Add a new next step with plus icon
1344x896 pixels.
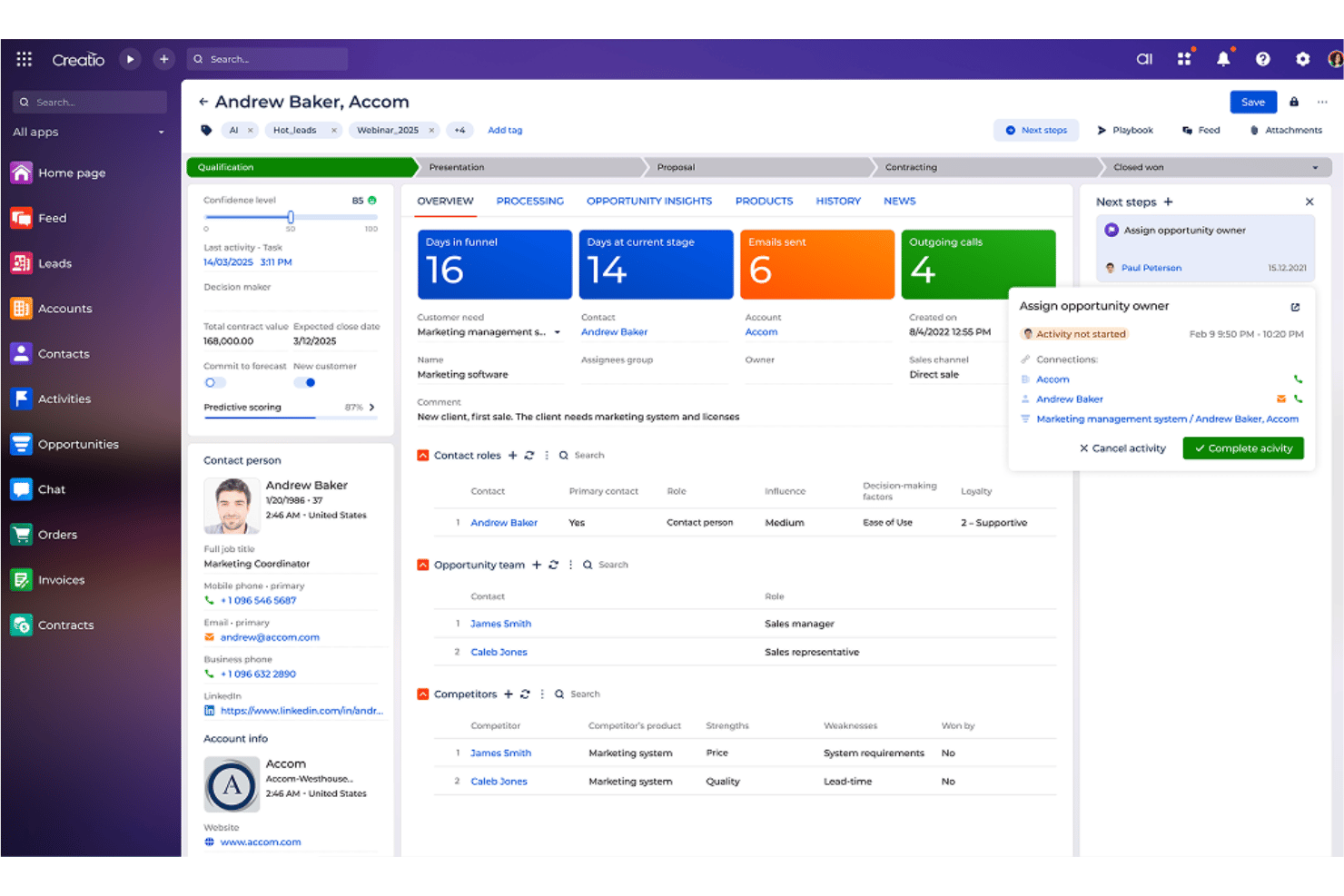[x=1168, y=202]
